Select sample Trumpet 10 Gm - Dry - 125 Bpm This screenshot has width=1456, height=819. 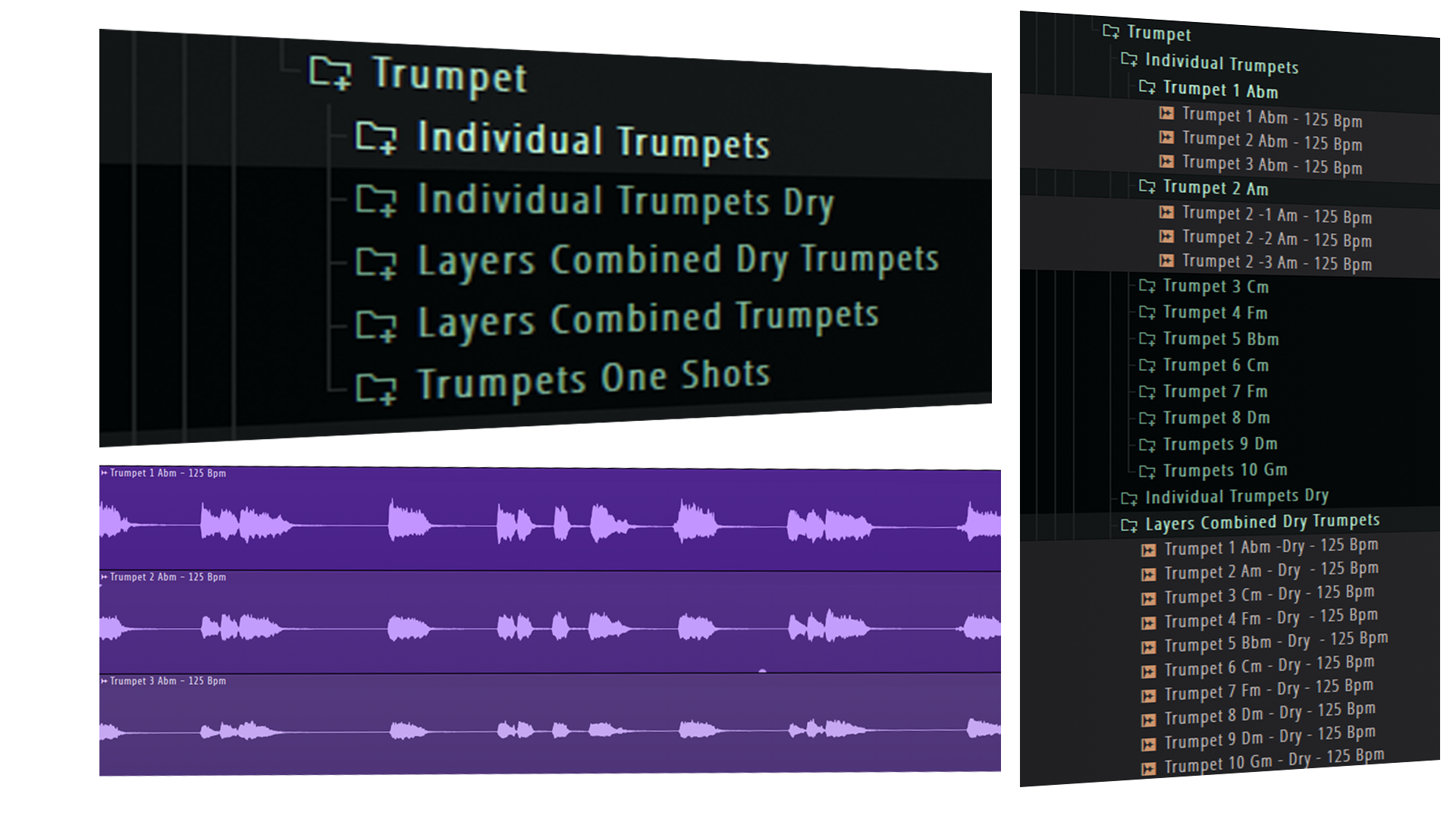point(1275,761)
